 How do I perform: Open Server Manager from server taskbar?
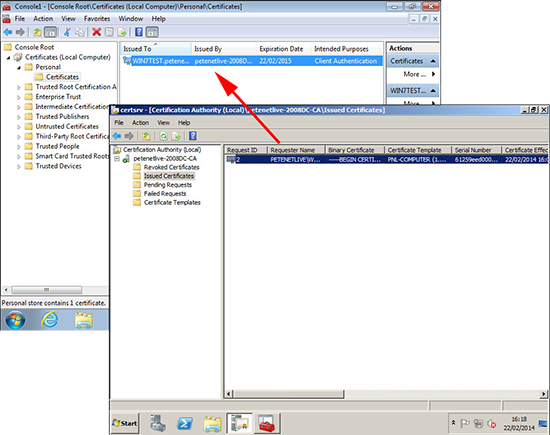(157, 423)
